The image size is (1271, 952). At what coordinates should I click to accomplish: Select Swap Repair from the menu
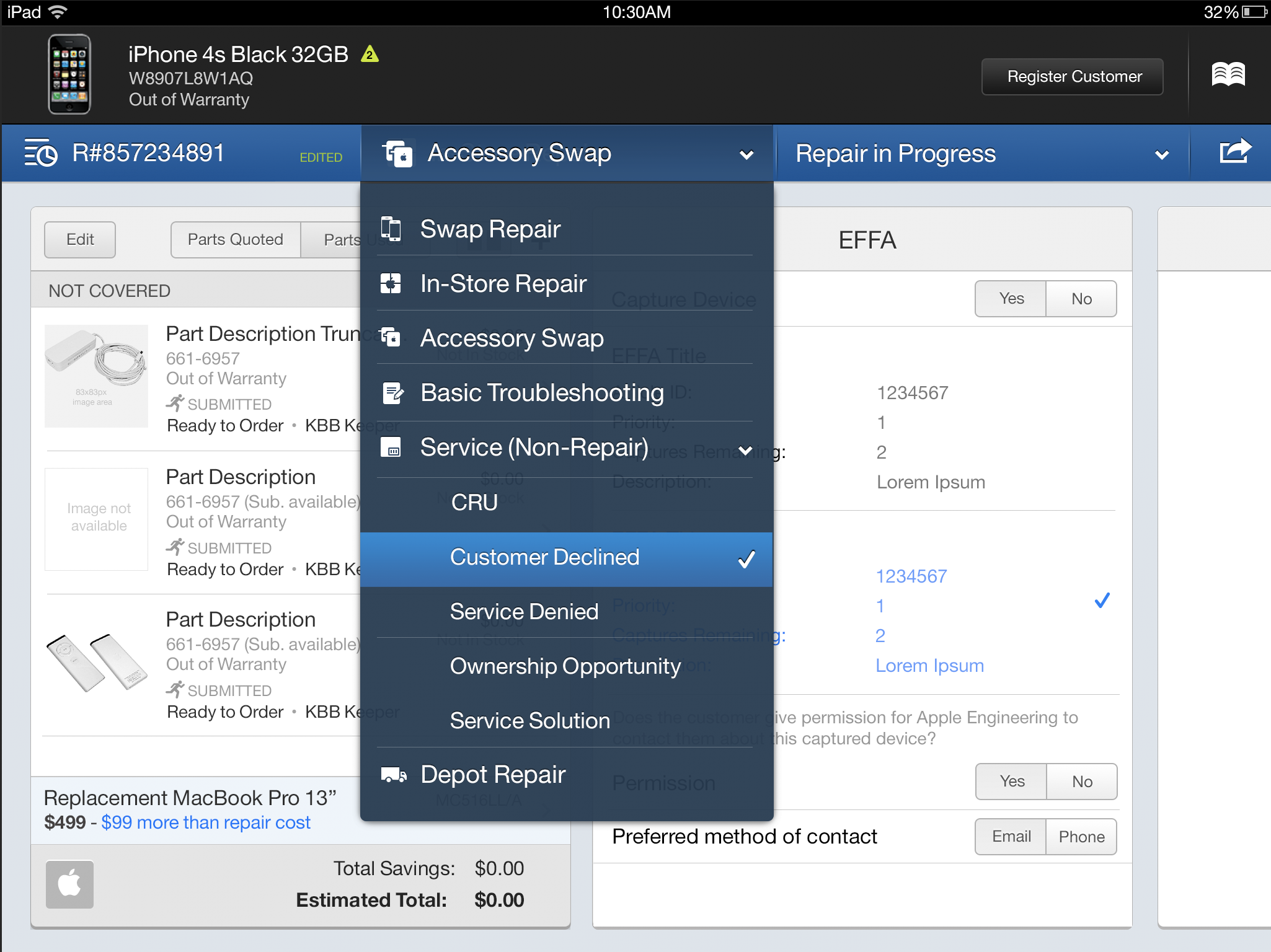pos(567,229)
